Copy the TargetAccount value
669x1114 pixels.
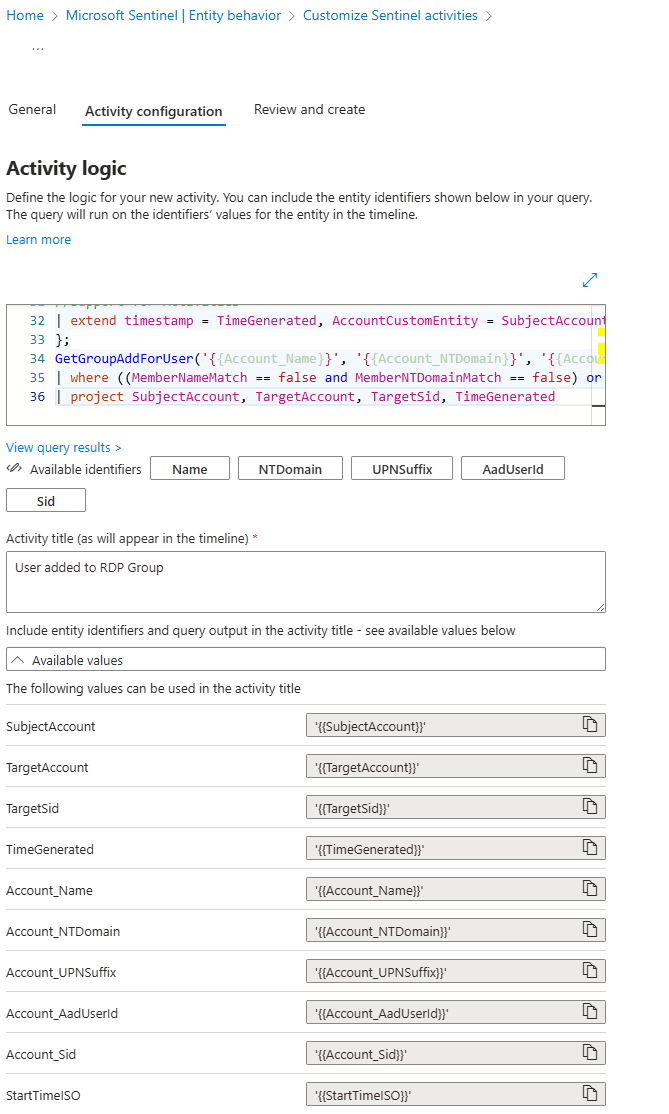coord(590,766)
